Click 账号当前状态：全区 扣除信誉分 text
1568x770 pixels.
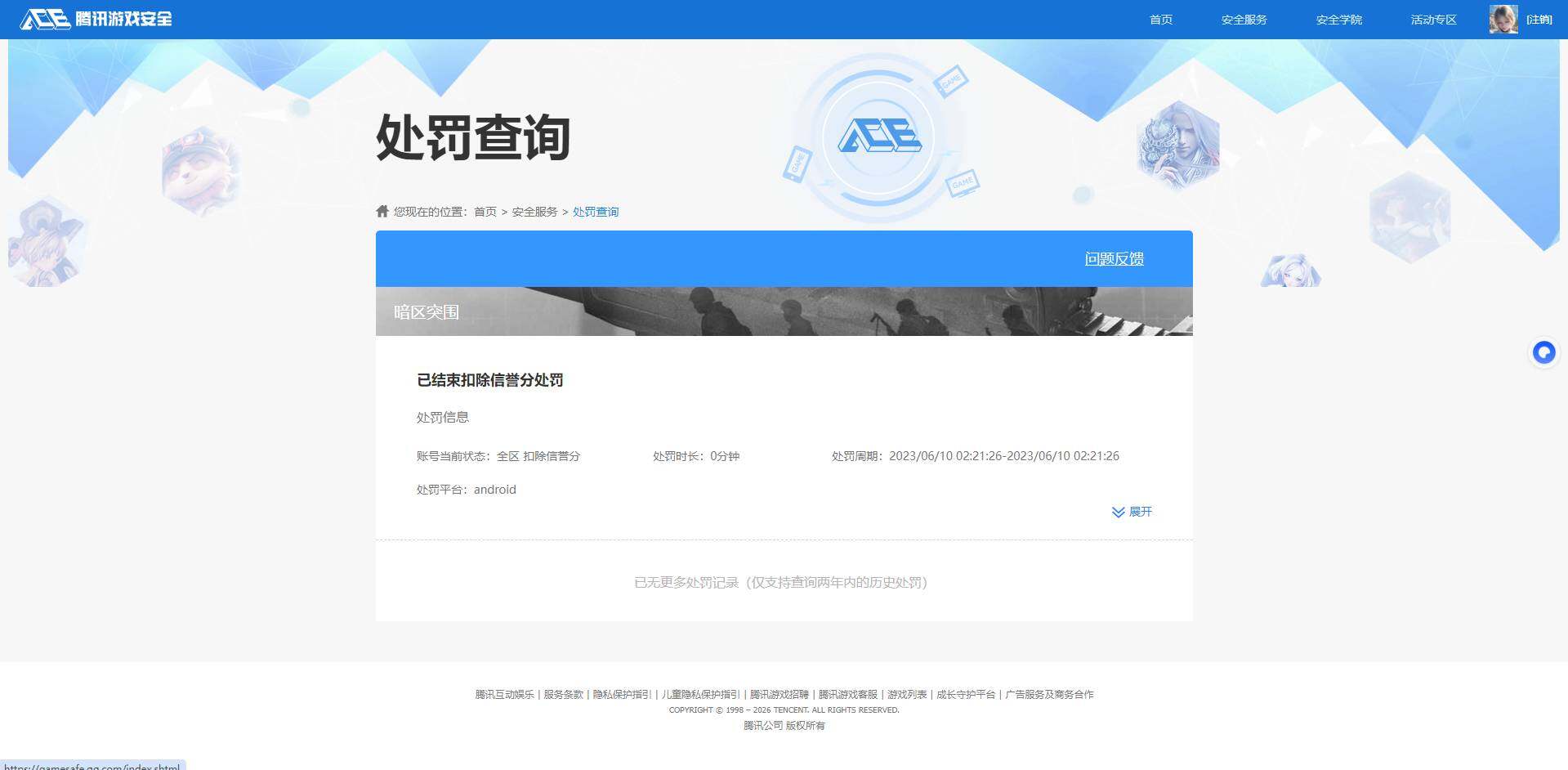click(498, 456)
